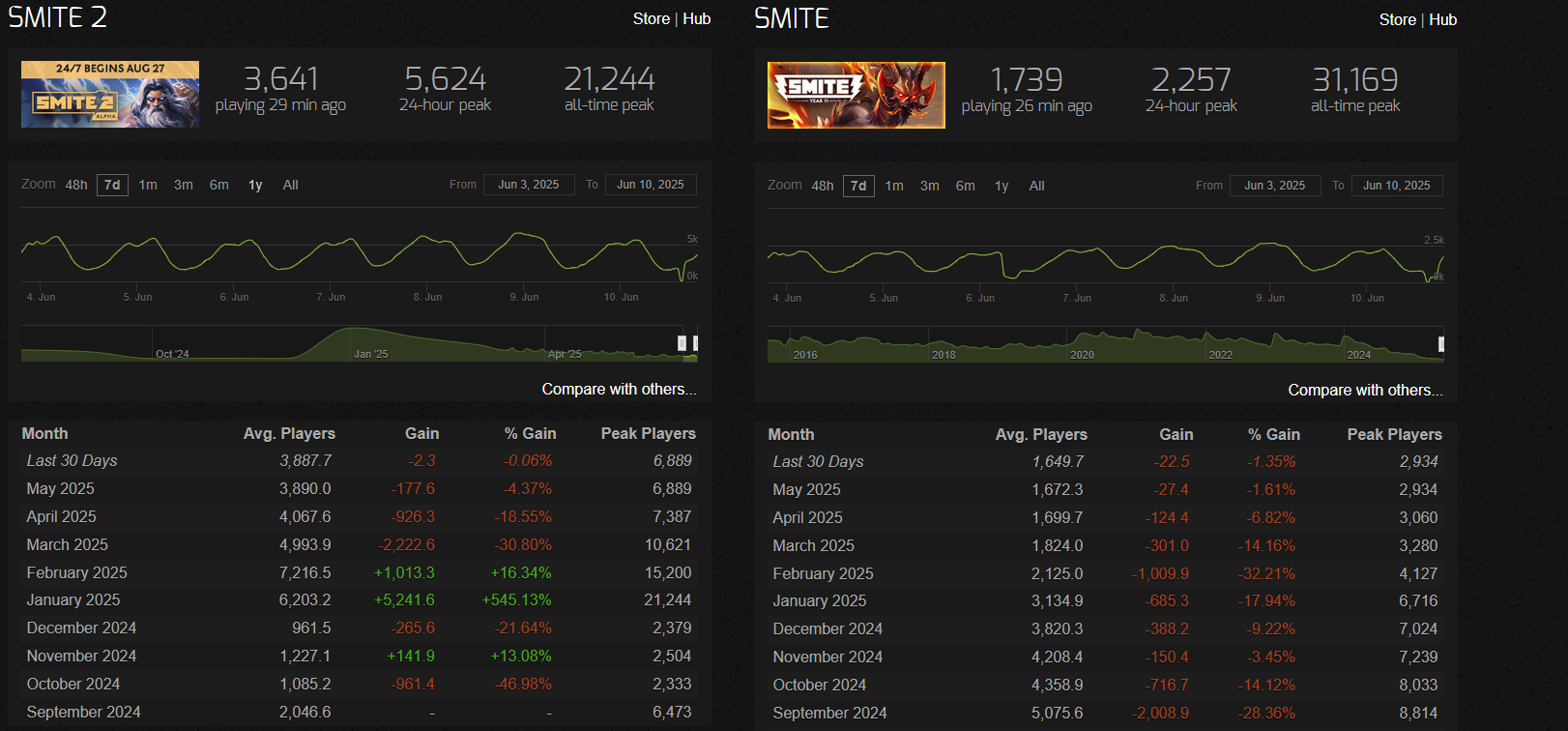Select 48h zoom on SMITE chart

pos(823,186)
